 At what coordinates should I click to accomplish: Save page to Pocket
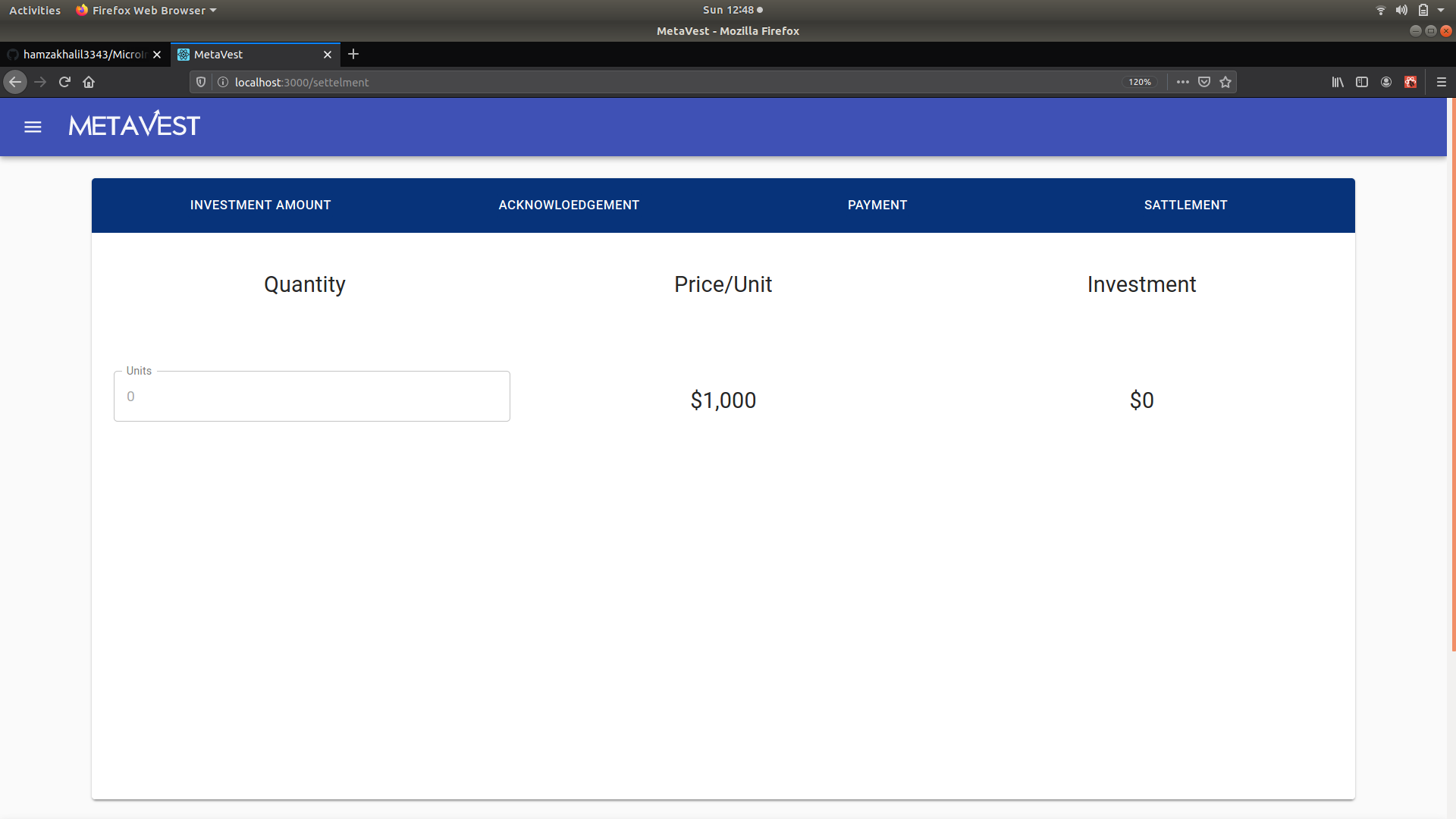1204,82
